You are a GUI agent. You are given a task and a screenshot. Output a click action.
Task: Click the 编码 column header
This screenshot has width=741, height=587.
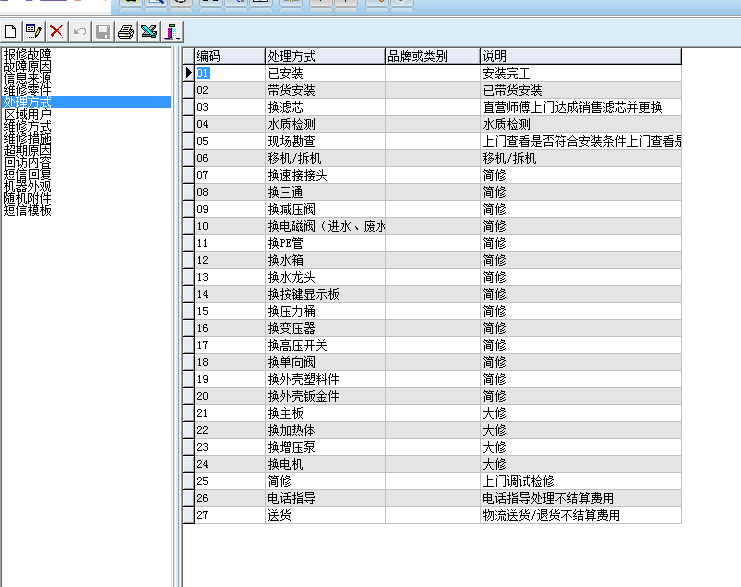(229, 55)
